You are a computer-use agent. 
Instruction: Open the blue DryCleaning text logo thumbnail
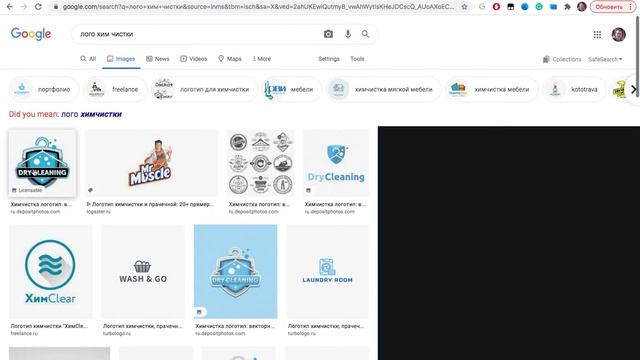pos(336,163)
